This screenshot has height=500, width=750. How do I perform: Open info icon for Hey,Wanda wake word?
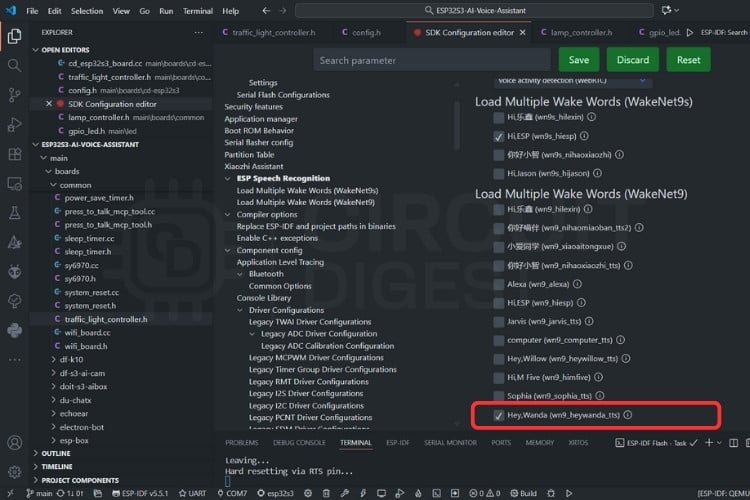pyautogui.click(x=628, y=415)
